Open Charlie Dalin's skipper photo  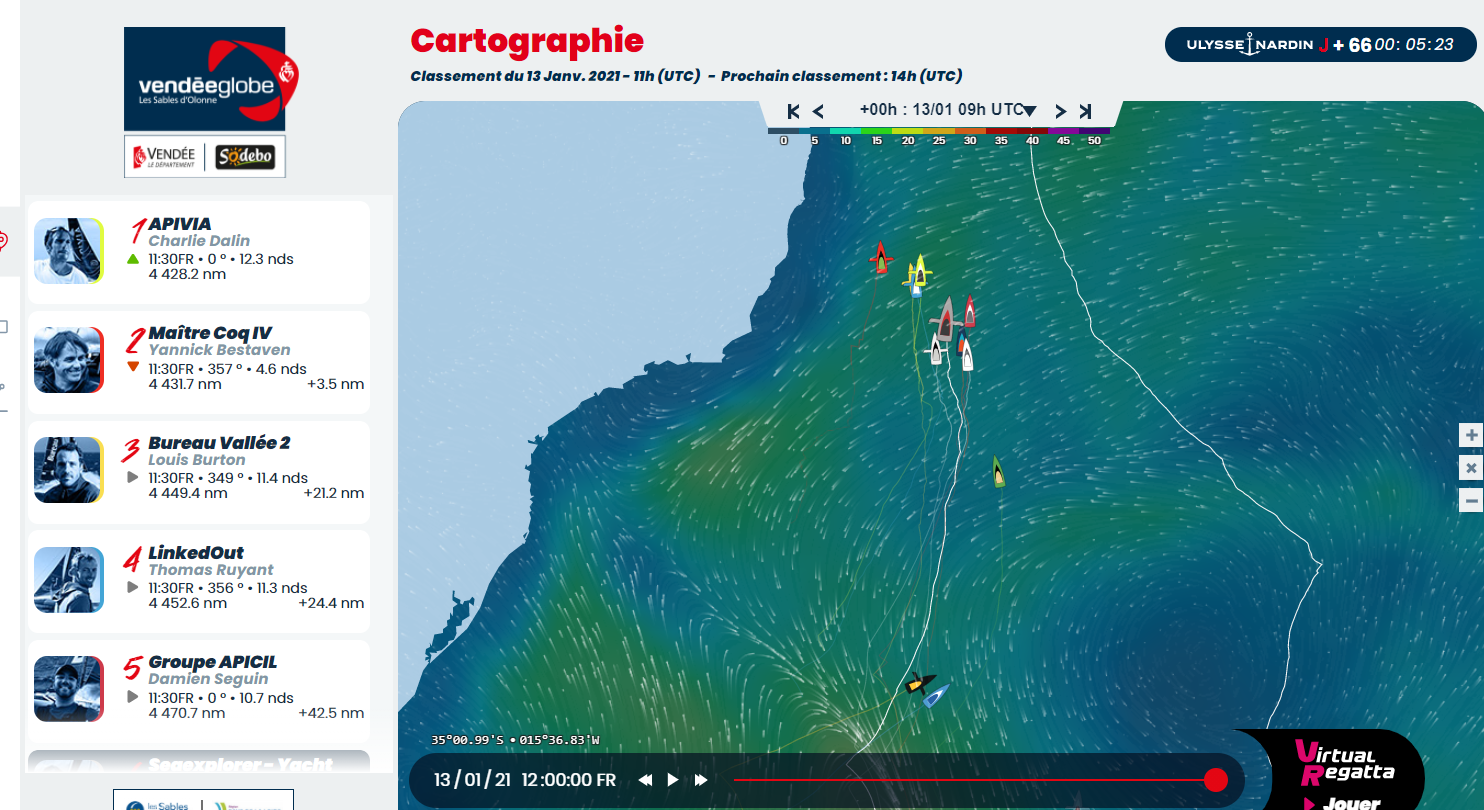tap(69, 251)
